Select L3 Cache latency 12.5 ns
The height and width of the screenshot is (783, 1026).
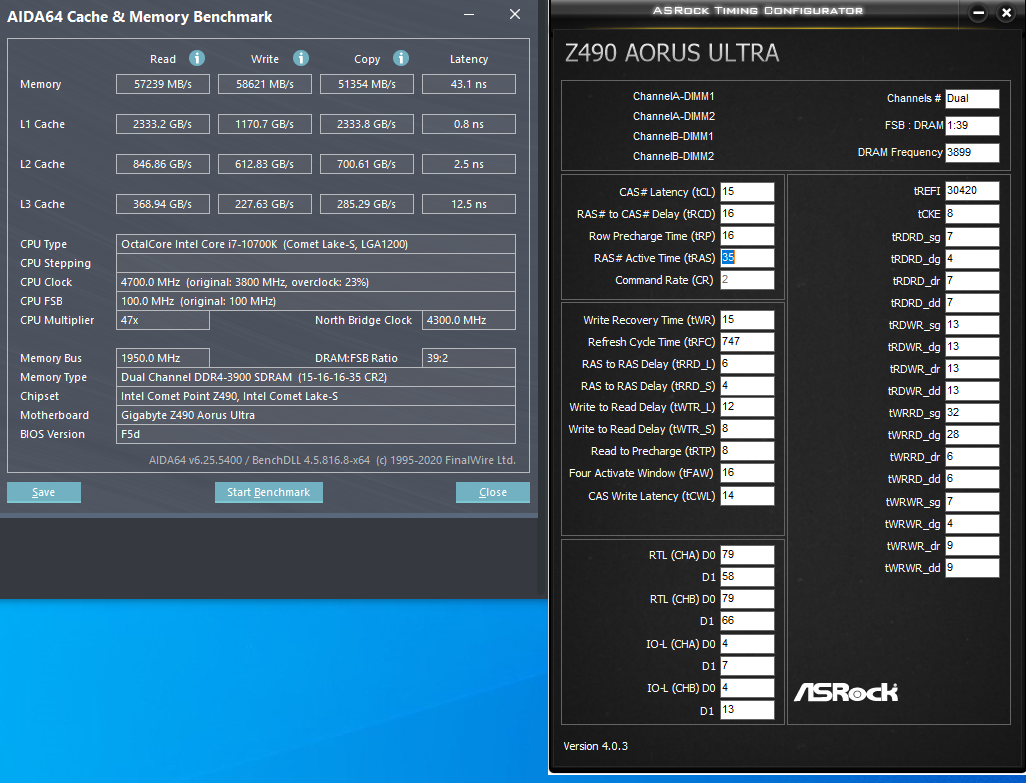(469, 204)
